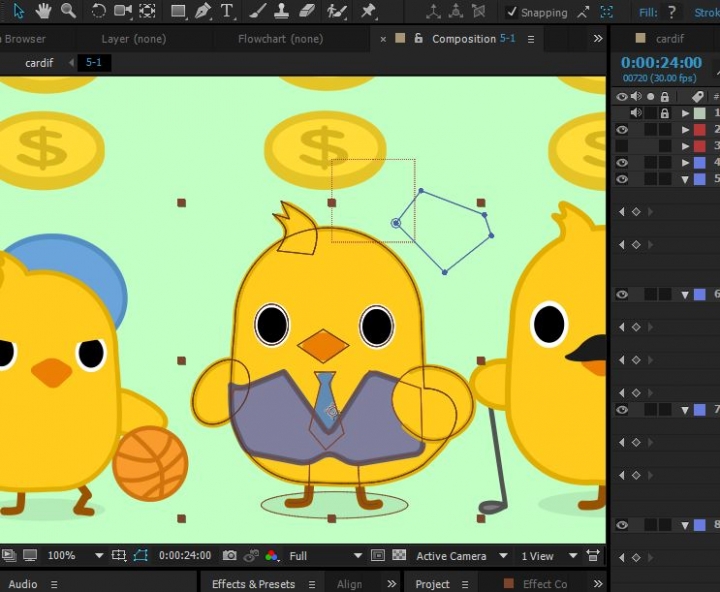This screenshot has width=720, height=592.
Task: Select the Eraser tool
Action: 307,11
